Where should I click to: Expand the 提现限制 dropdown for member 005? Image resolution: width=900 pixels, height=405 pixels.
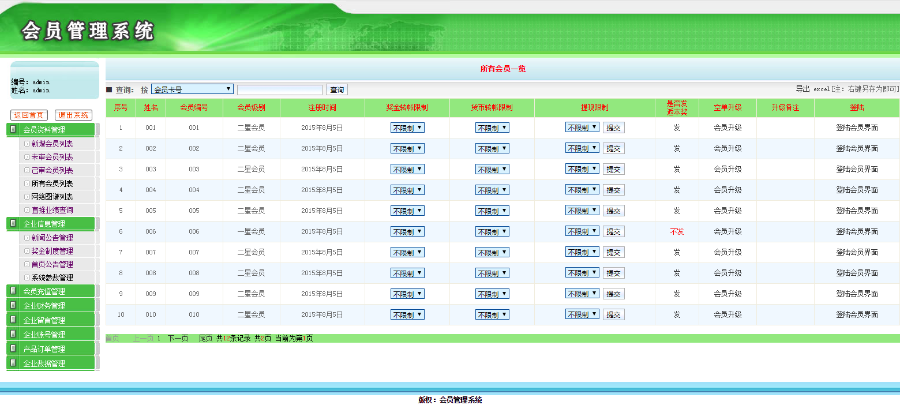click(x=582, y=211)
